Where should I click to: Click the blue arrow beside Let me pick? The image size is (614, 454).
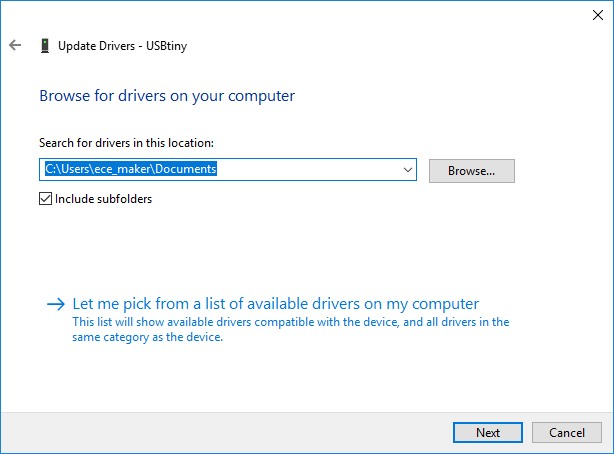pos(56,304)
